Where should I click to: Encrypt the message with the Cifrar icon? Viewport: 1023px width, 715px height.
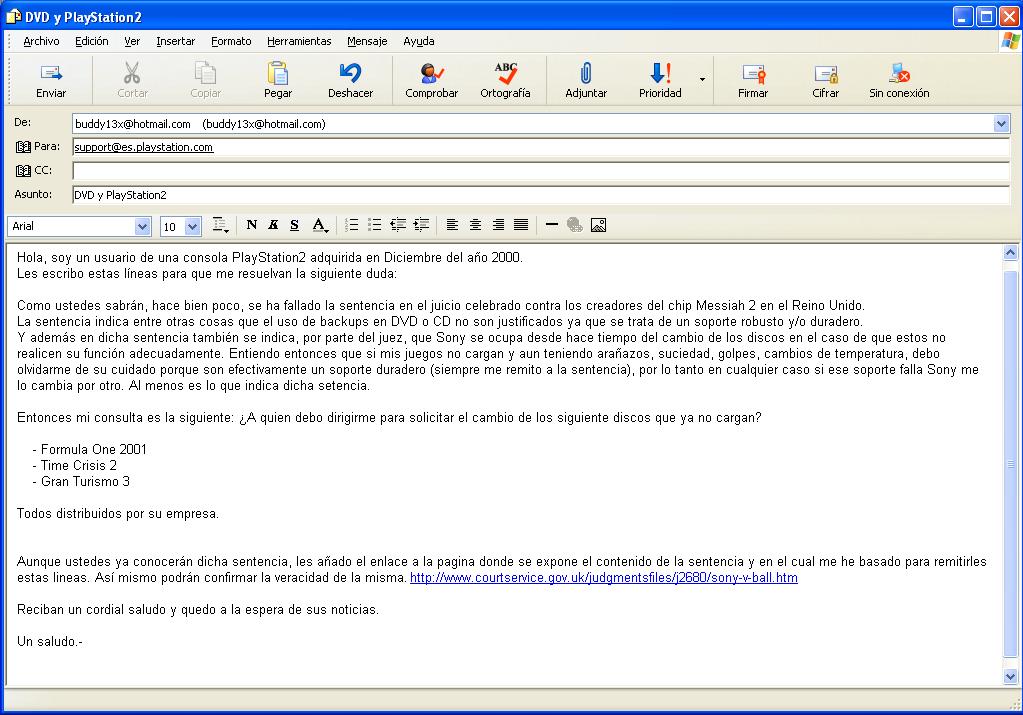pos(826,72)
